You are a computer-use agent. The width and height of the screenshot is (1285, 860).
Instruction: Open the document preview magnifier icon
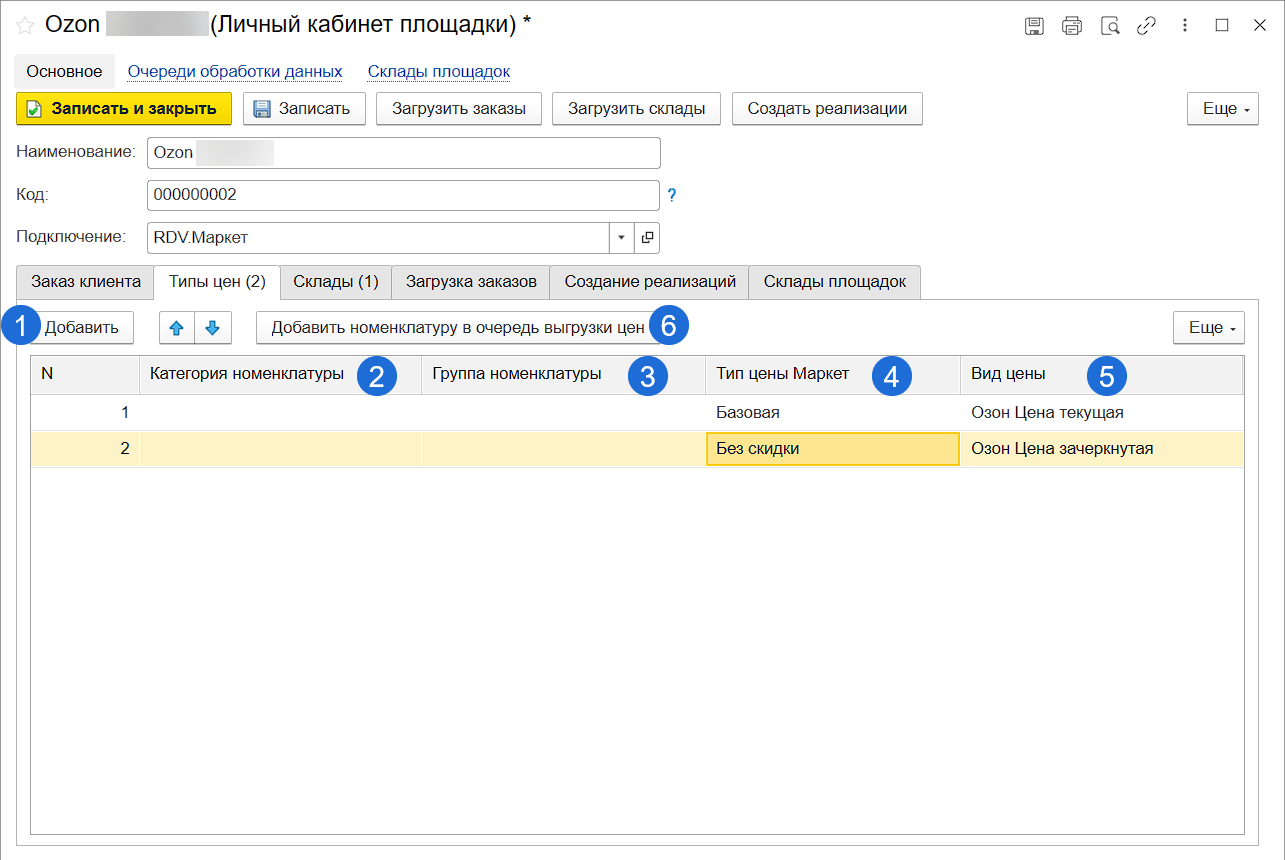(1109, 26)
